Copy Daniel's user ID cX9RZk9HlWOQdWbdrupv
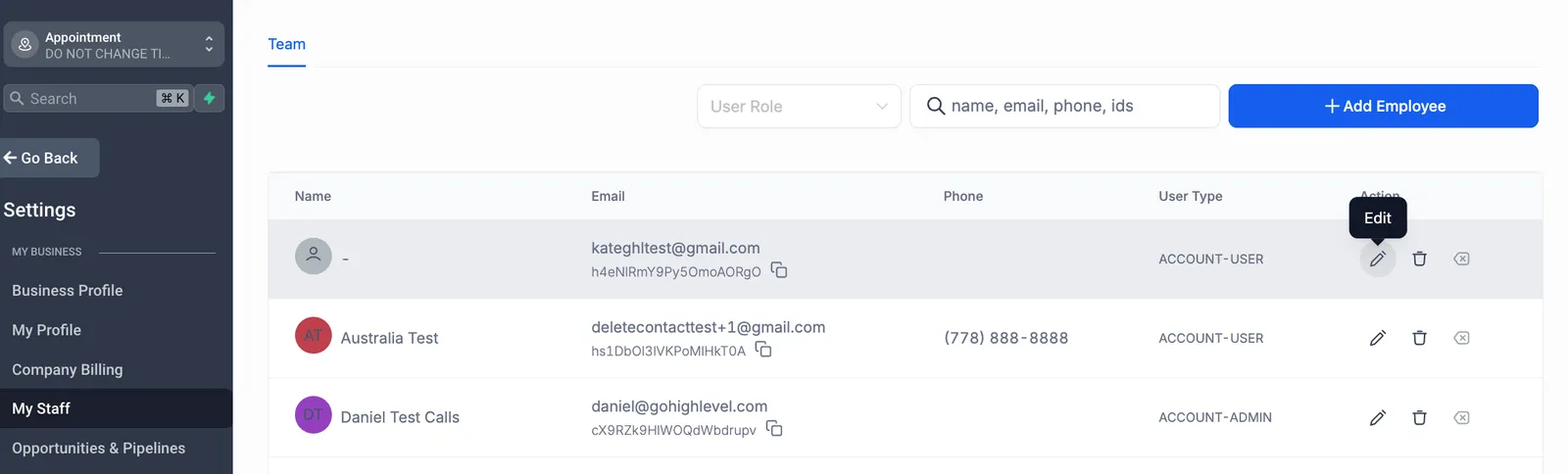Image resolution: width=1568 pixels, height=474 pixels. pyautogui.click(x=774, y=429)
